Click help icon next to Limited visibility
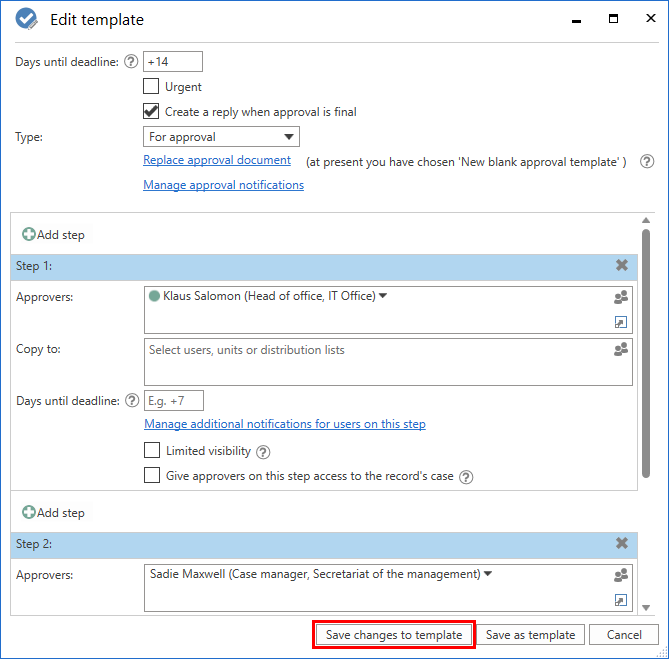Viewport: 669px width, 659px height. tap(263, 452)
